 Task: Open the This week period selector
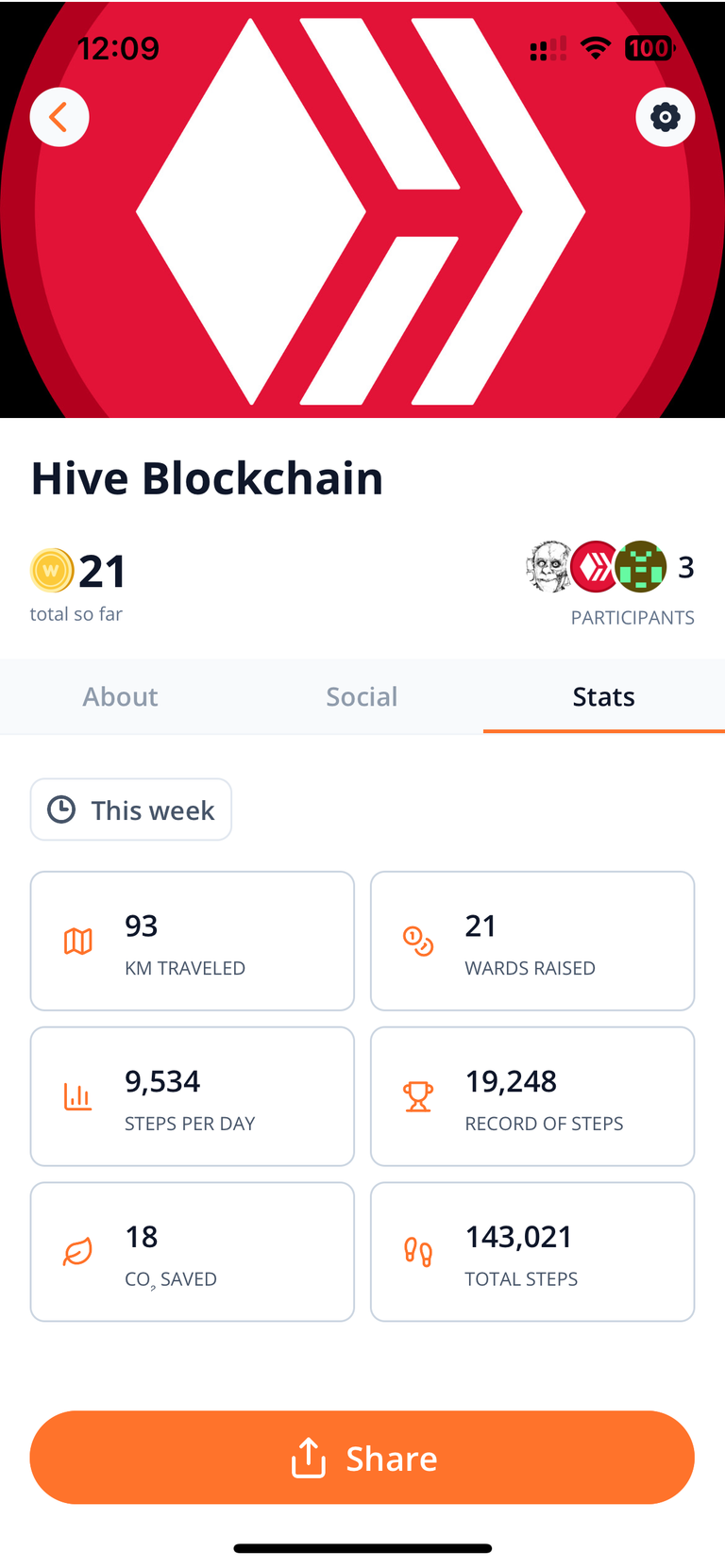pos(131,809)
